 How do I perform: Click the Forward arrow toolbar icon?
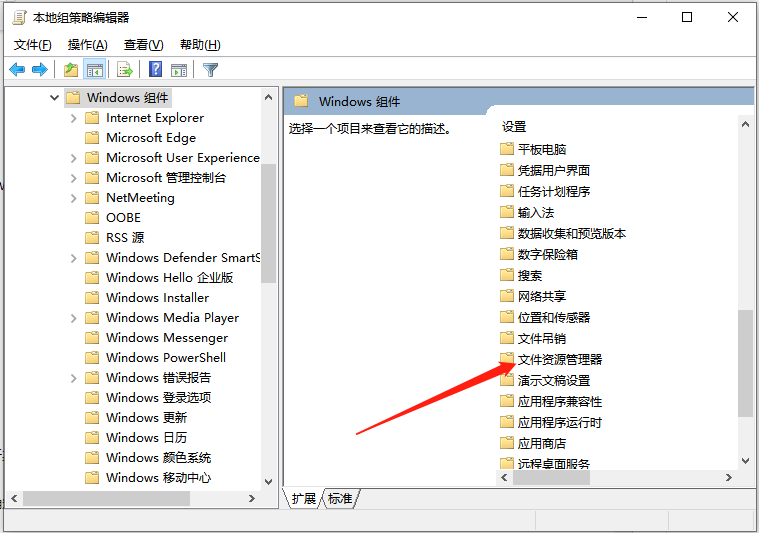tap(40, 70)
